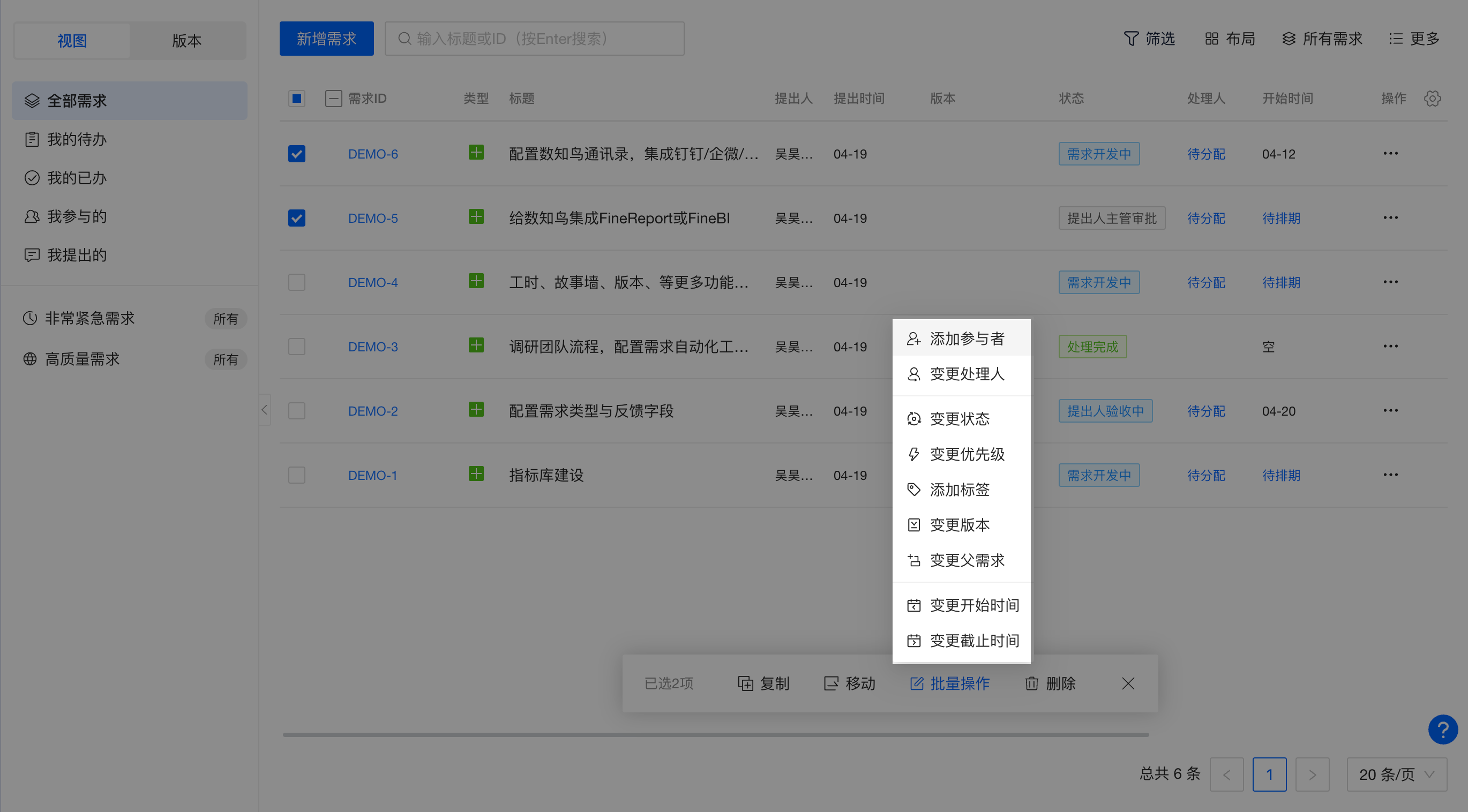The width and height of the screenshot is (1468, 812).
Task: Open the 20 条/页 page size dropdown
Action: click(x=1396, y=775)
